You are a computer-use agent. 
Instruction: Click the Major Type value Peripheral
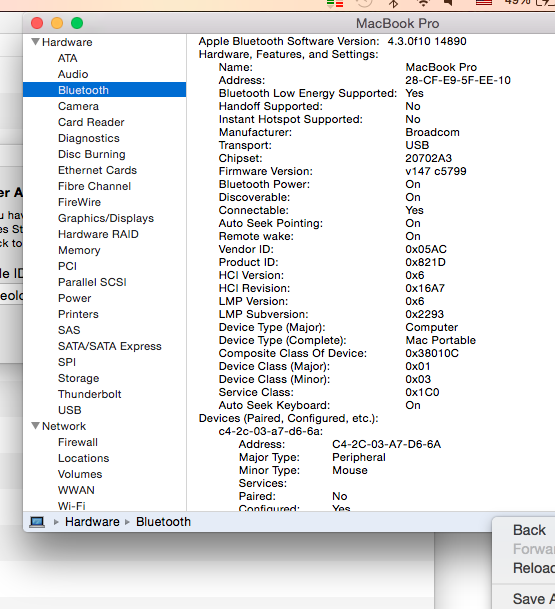(x=359, y=458)
